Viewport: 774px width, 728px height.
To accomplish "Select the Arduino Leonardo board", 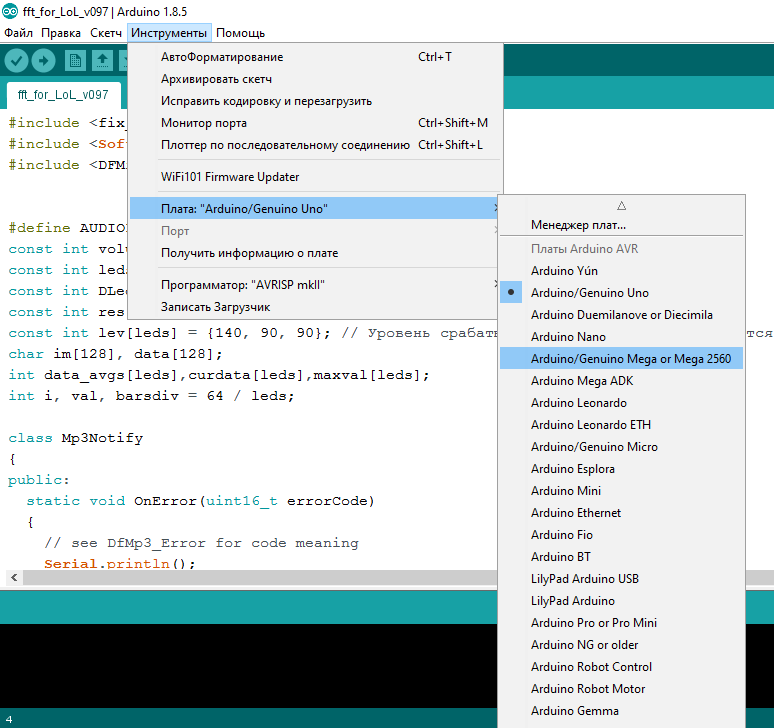I will pos(579,403).
